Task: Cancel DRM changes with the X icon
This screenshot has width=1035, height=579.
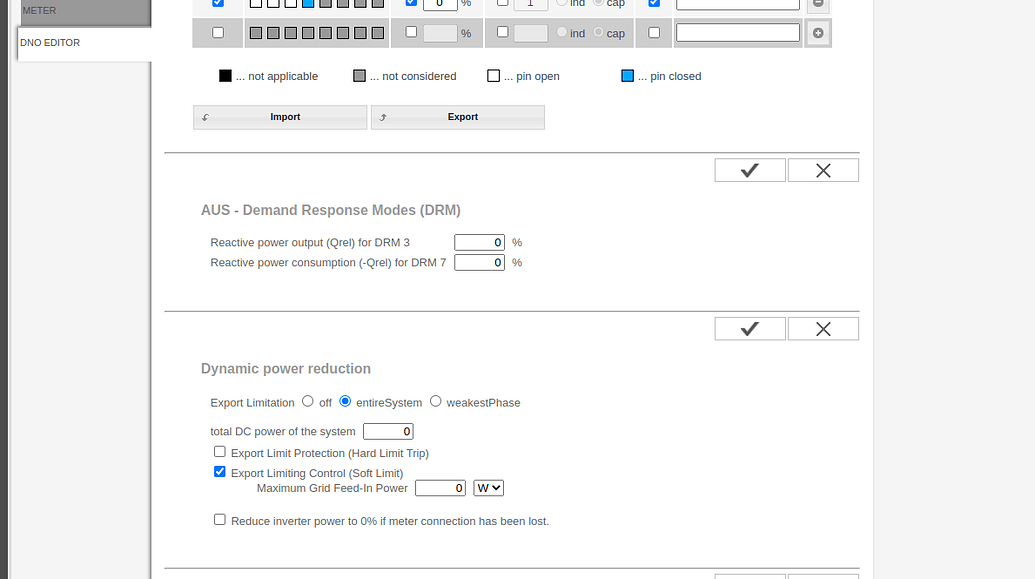Action: coord(822,169)
